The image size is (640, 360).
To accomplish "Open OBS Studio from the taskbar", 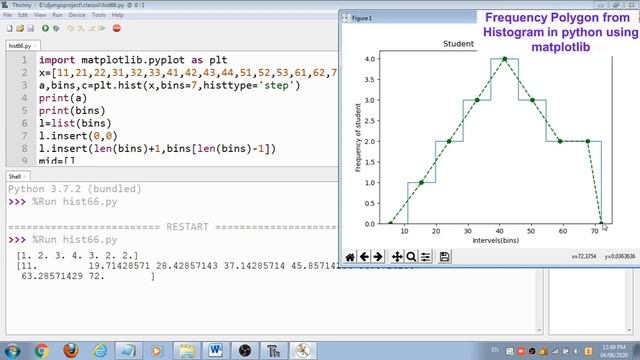I will (x=245, y=351).
